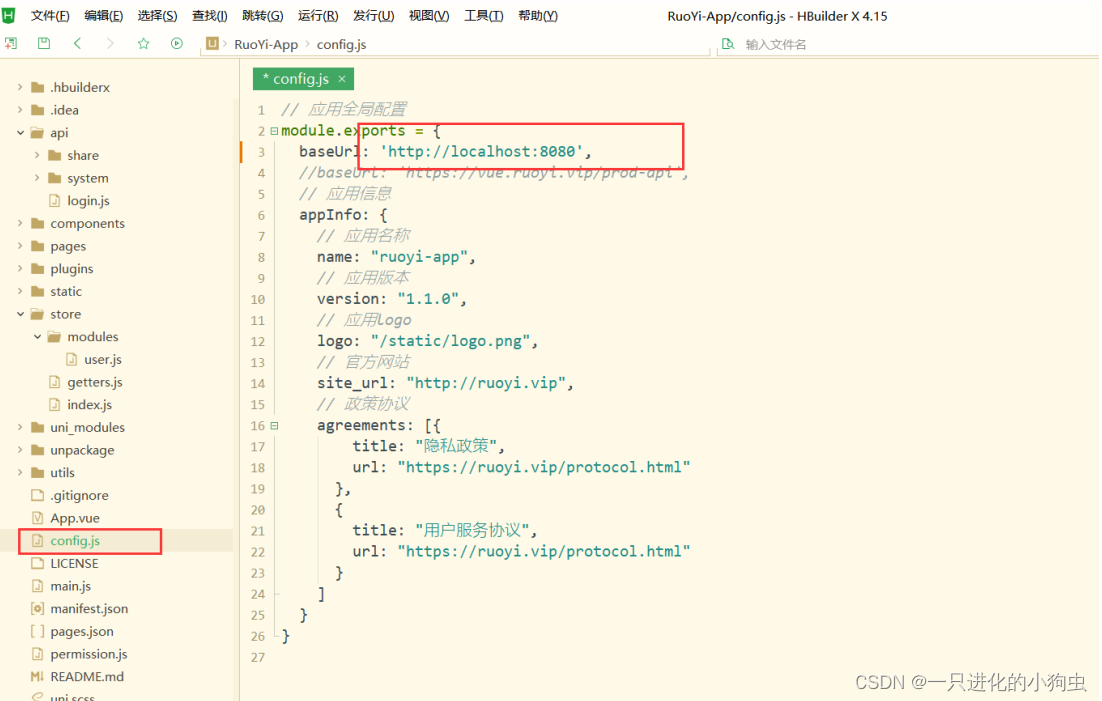The image size is (1102, 701).
Task: Open manifest.json in the file tree
Action: (89, 609)
